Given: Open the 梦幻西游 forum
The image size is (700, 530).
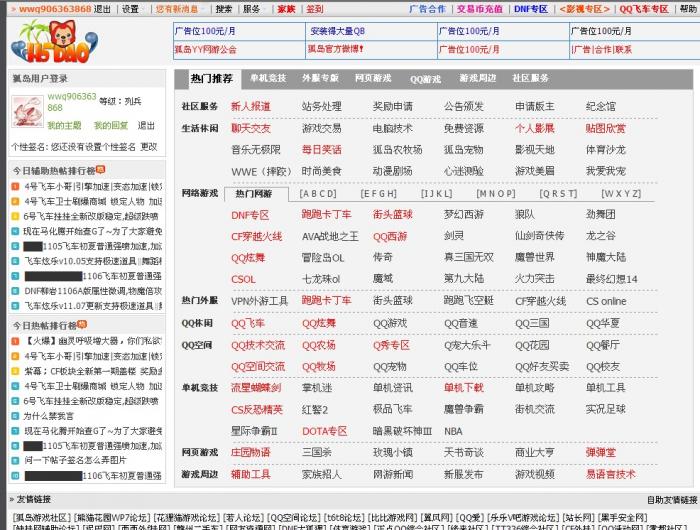Looking at the screenshot, I should (463, 214).
